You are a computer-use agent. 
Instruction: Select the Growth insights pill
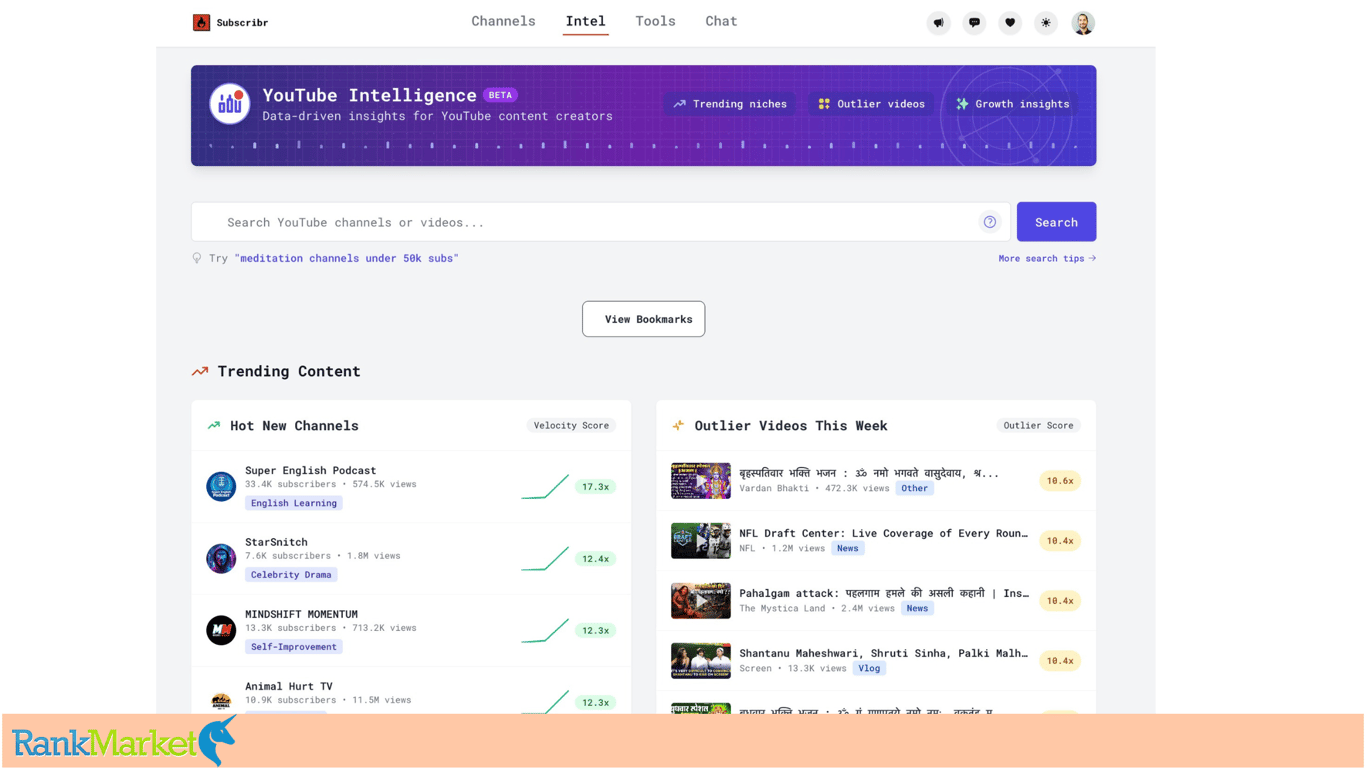(1012, 104)
